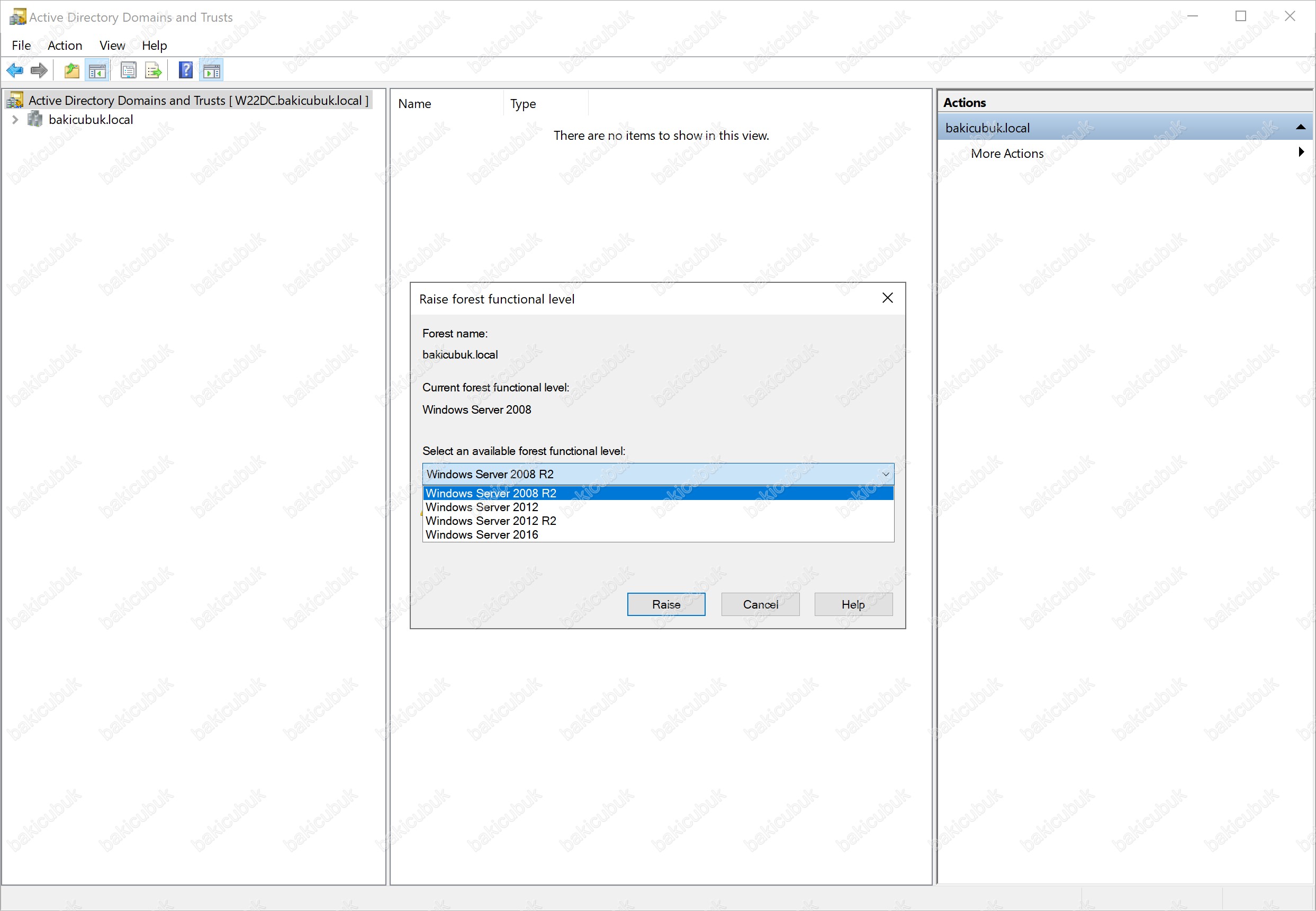
Task: Click the Actions pane header
Action: [1124, 102]
